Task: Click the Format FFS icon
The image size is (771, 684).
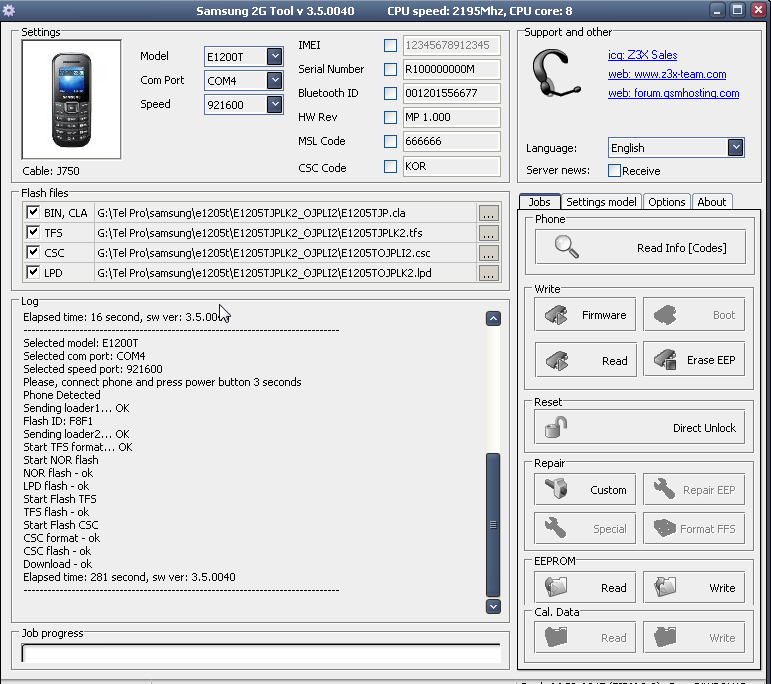Action: pyautogui.click(x=665, y=528)
